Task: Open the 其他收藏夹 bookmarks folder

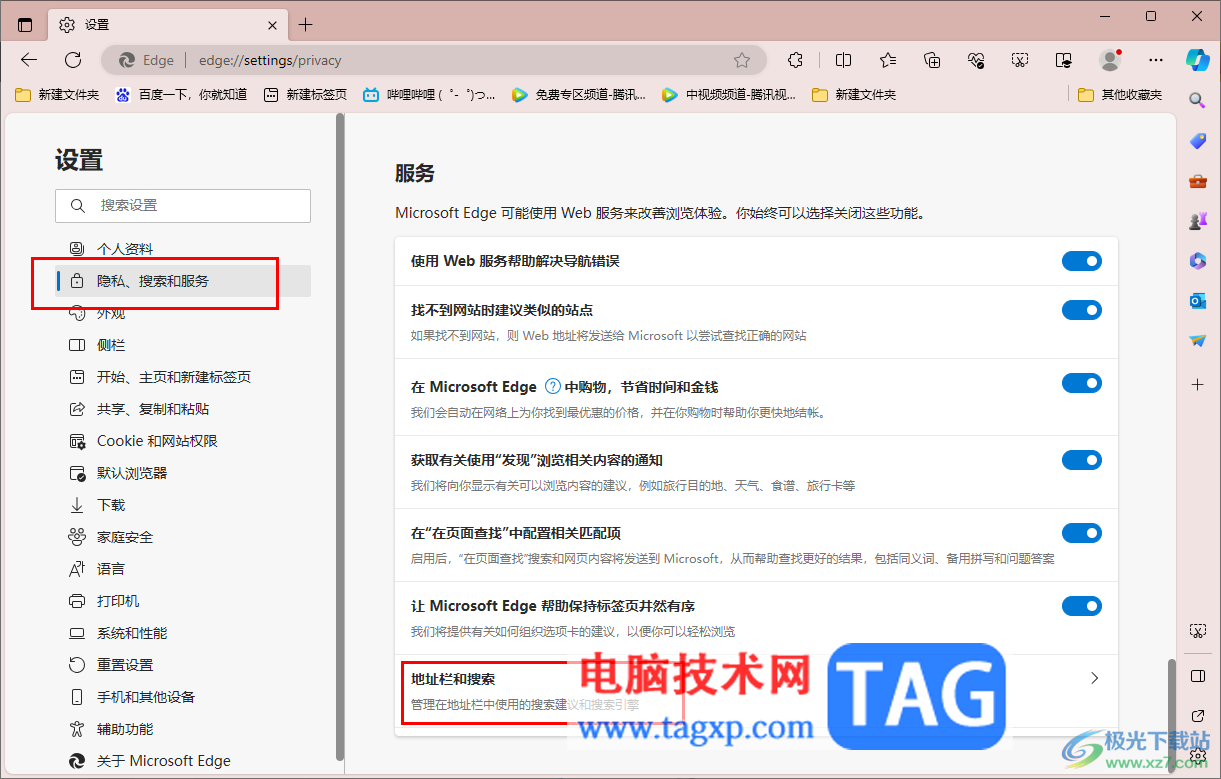Action: (1120, 95)
